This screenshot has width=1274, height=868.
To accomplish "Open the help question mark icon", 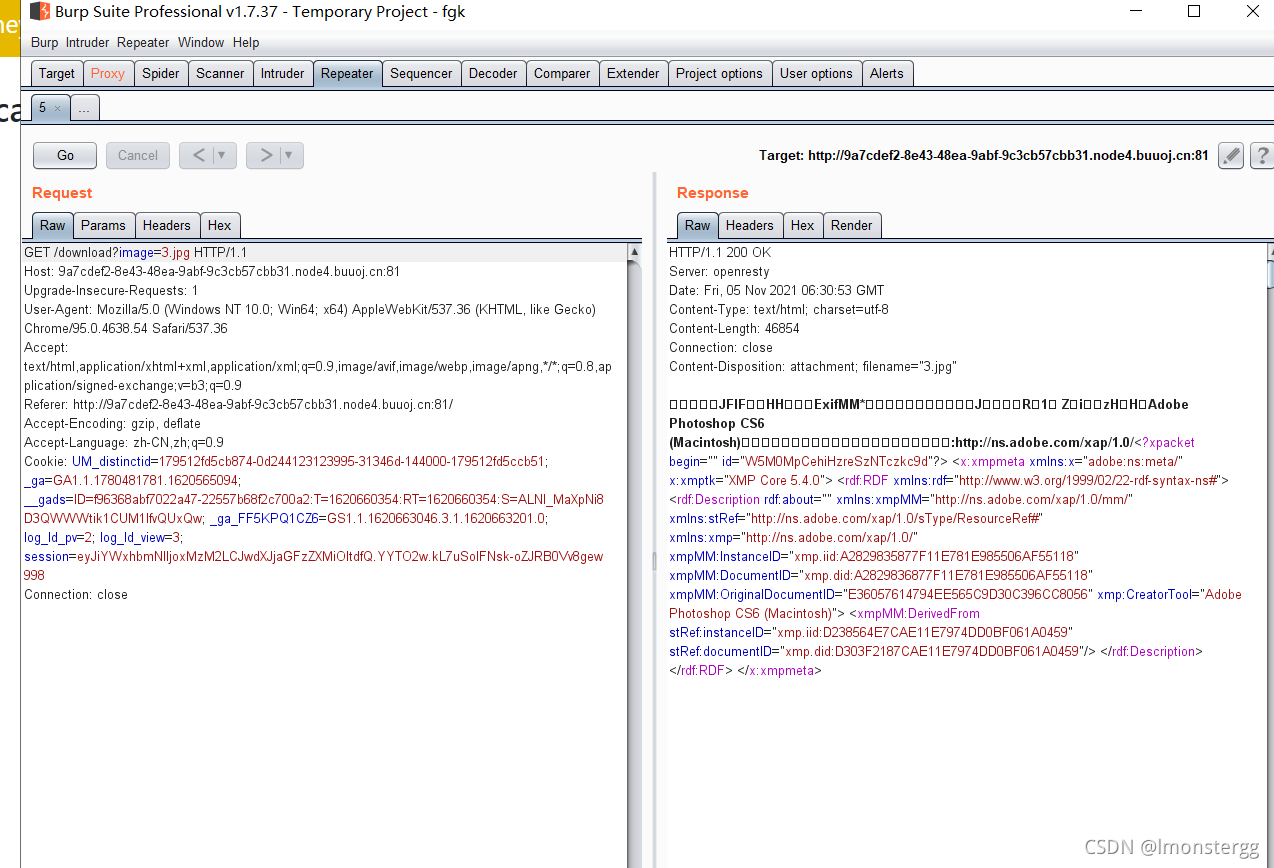I will click(x=1262, y=156).
